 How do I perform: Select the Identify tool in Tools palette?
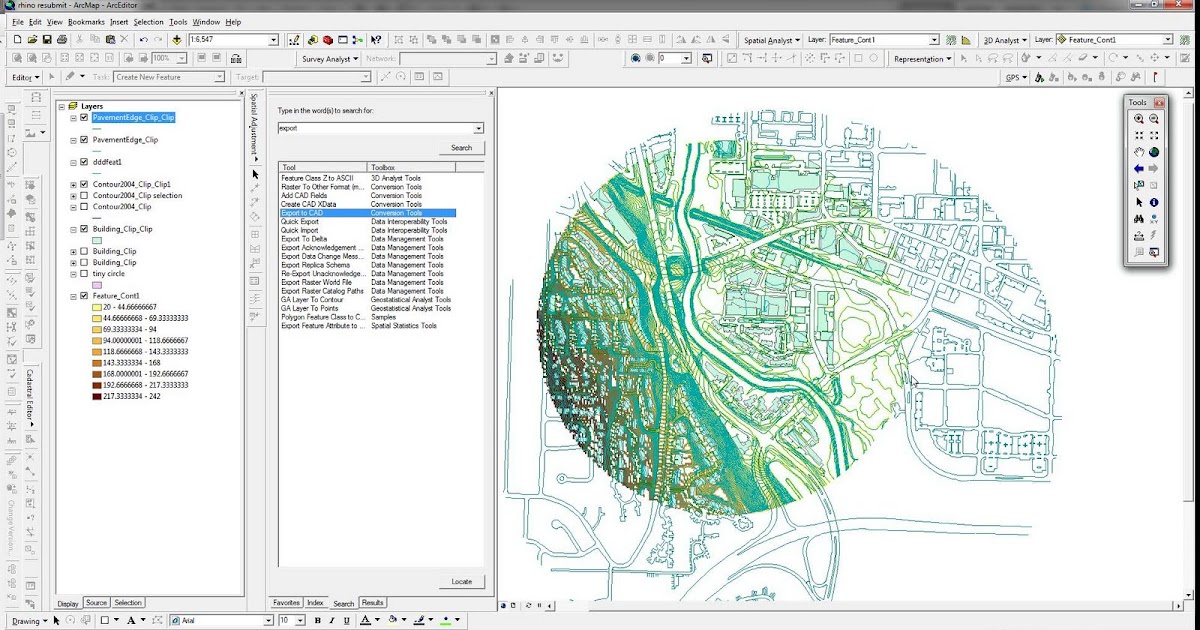point(1154,202)
